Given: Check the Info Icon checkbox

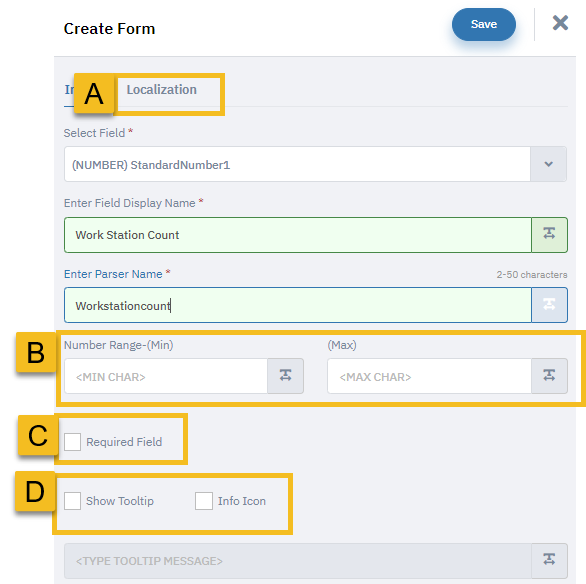Looking at the screenshot, I should click(x=204, y=501).
